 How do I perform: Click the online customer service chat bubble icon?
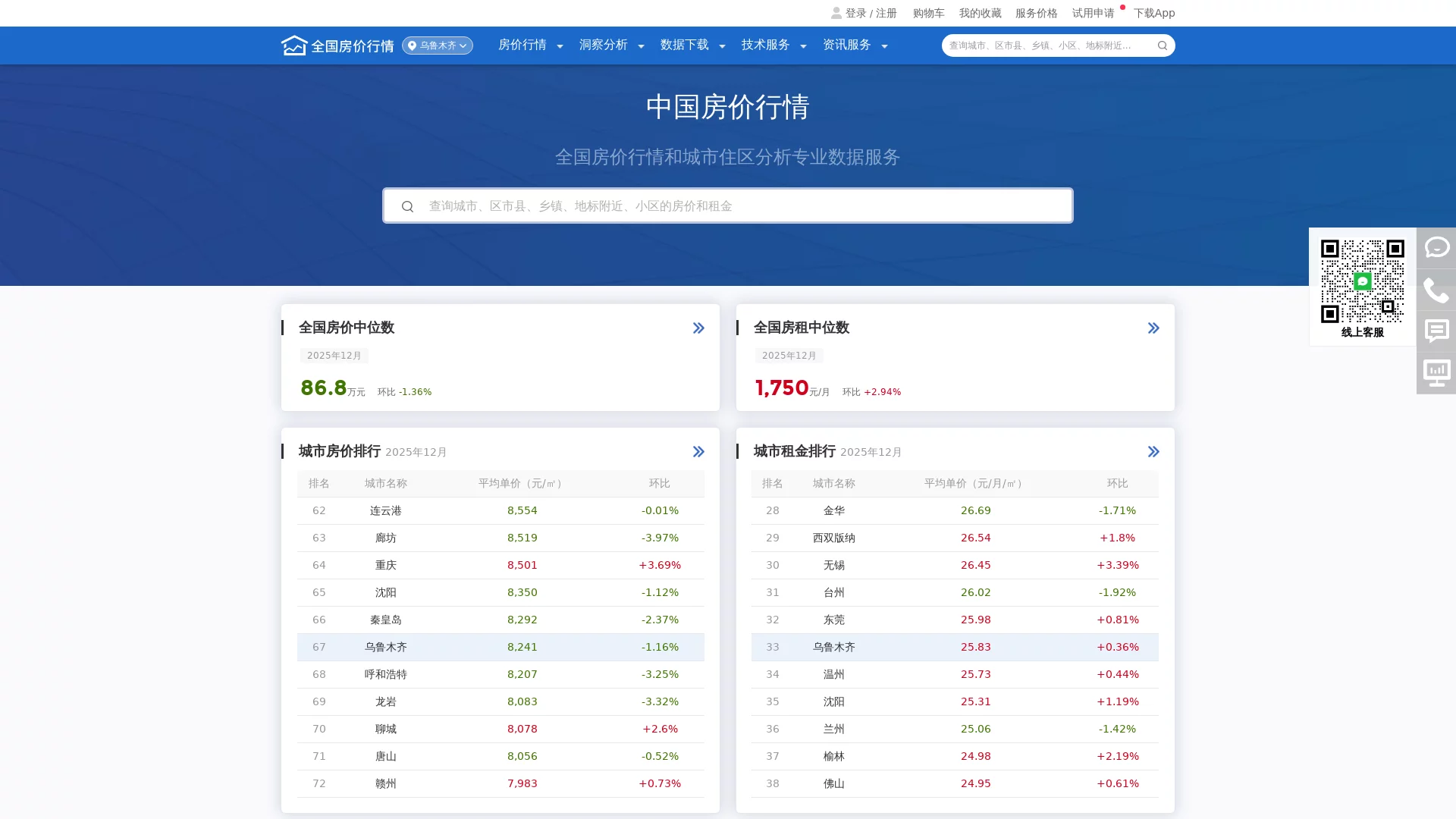click(x=1436, y=246)
